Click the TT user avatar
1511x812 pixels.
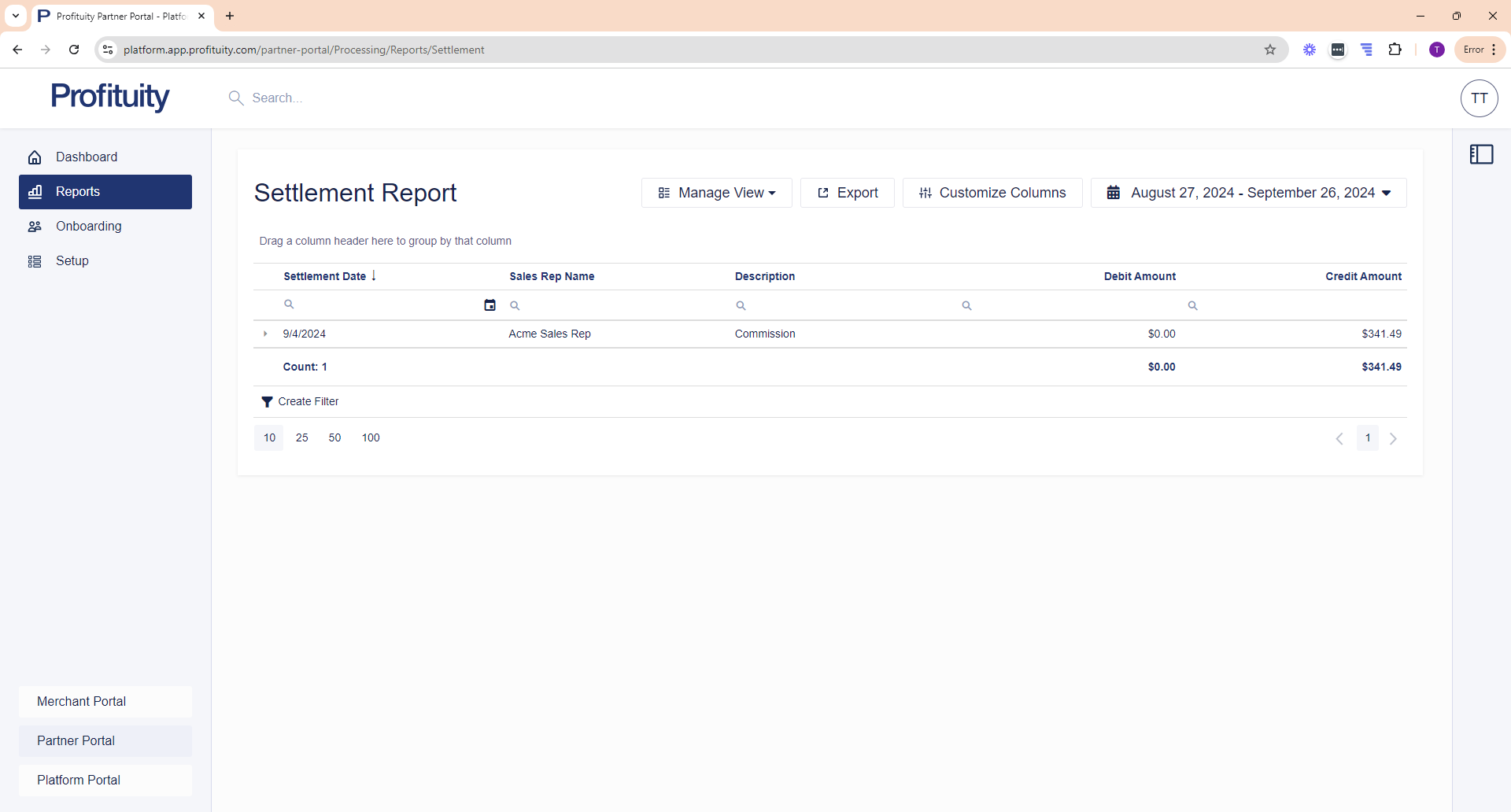point(1479,98)
